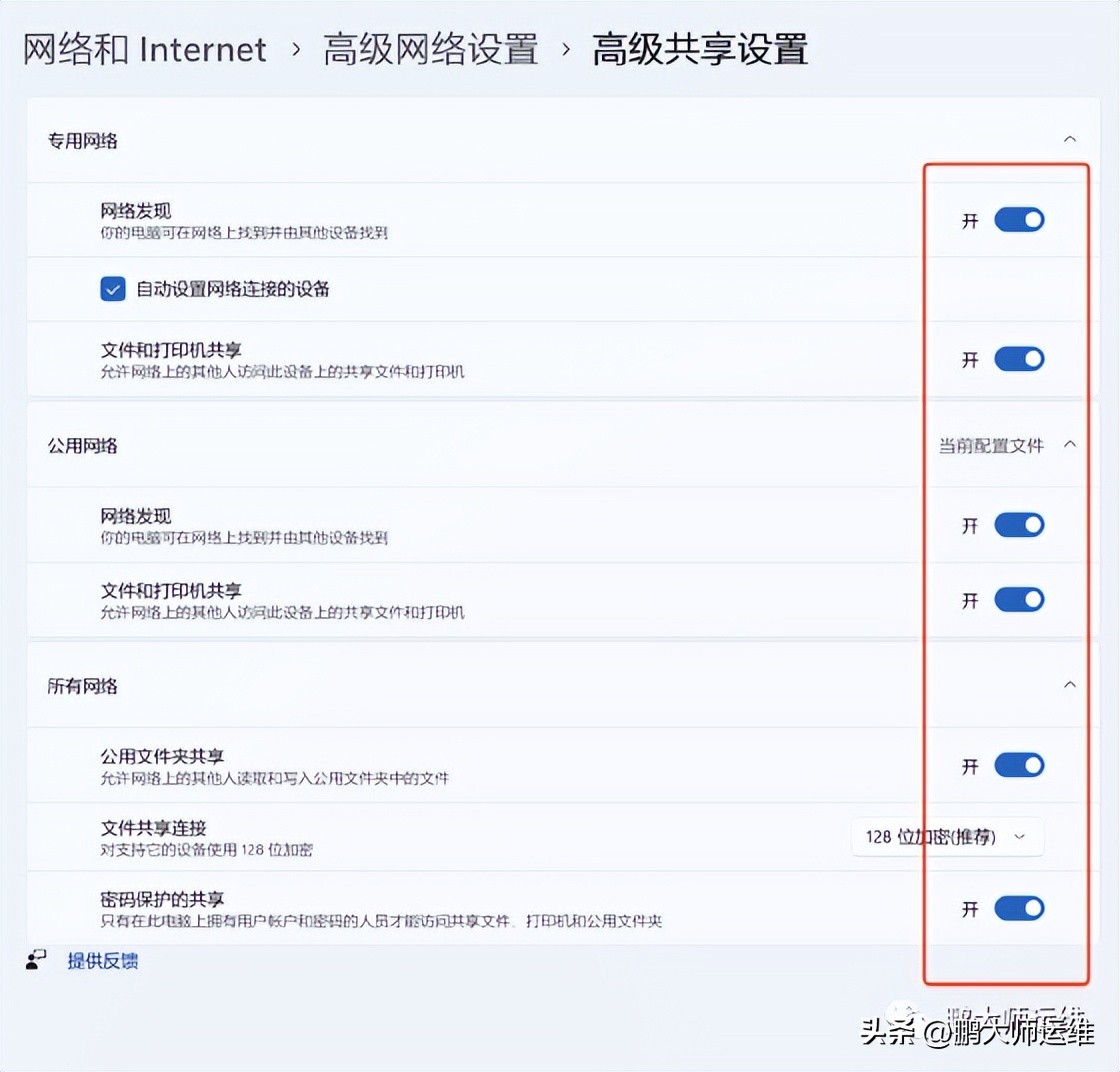The height and width of the screenshot is (1072, 1120).
Task: Go back to 高级网络设置 via breadcrumb
Action: pos(431,48)
